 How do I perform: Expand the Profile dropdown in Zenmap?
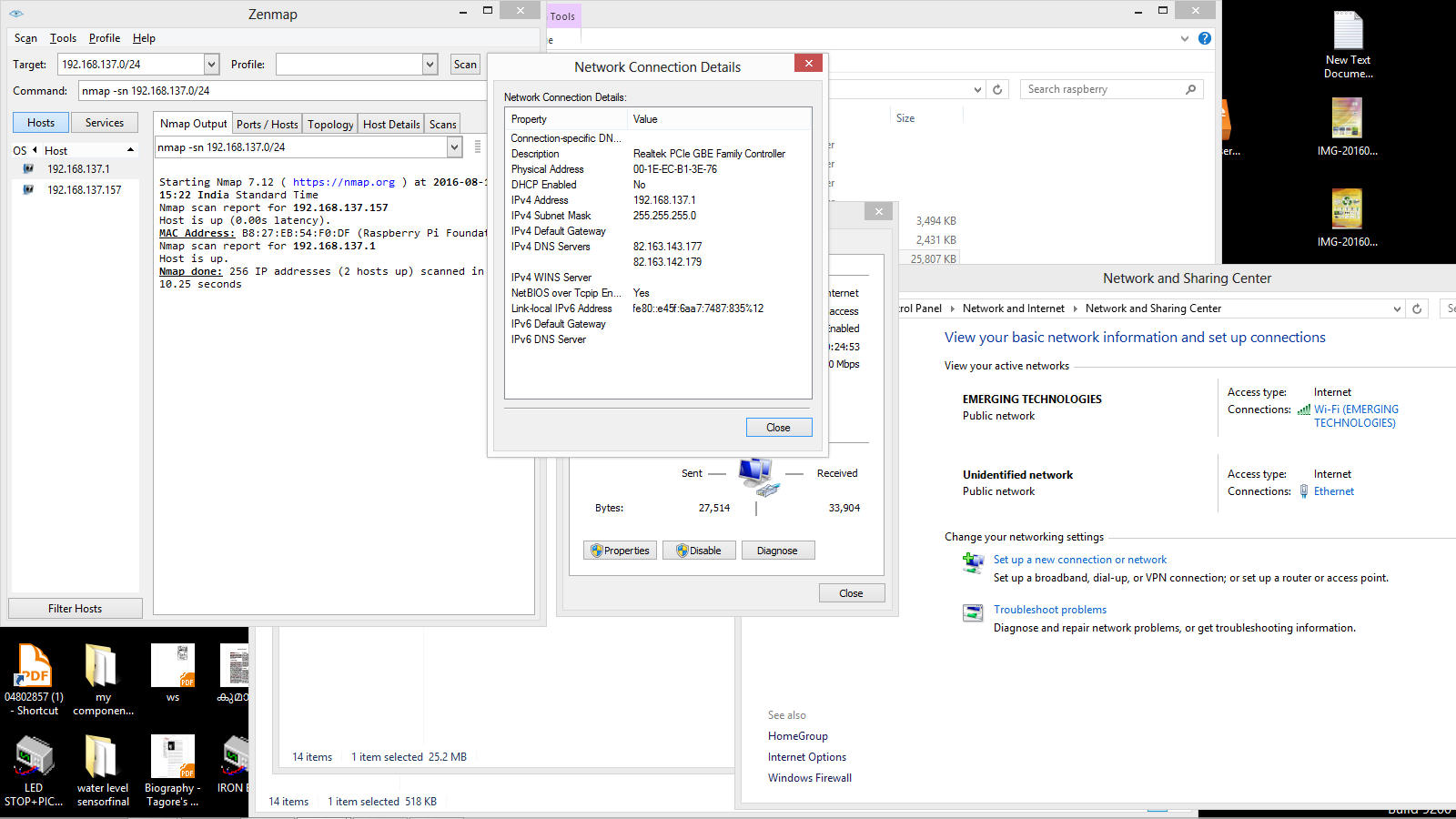click(x=430, y=64)
